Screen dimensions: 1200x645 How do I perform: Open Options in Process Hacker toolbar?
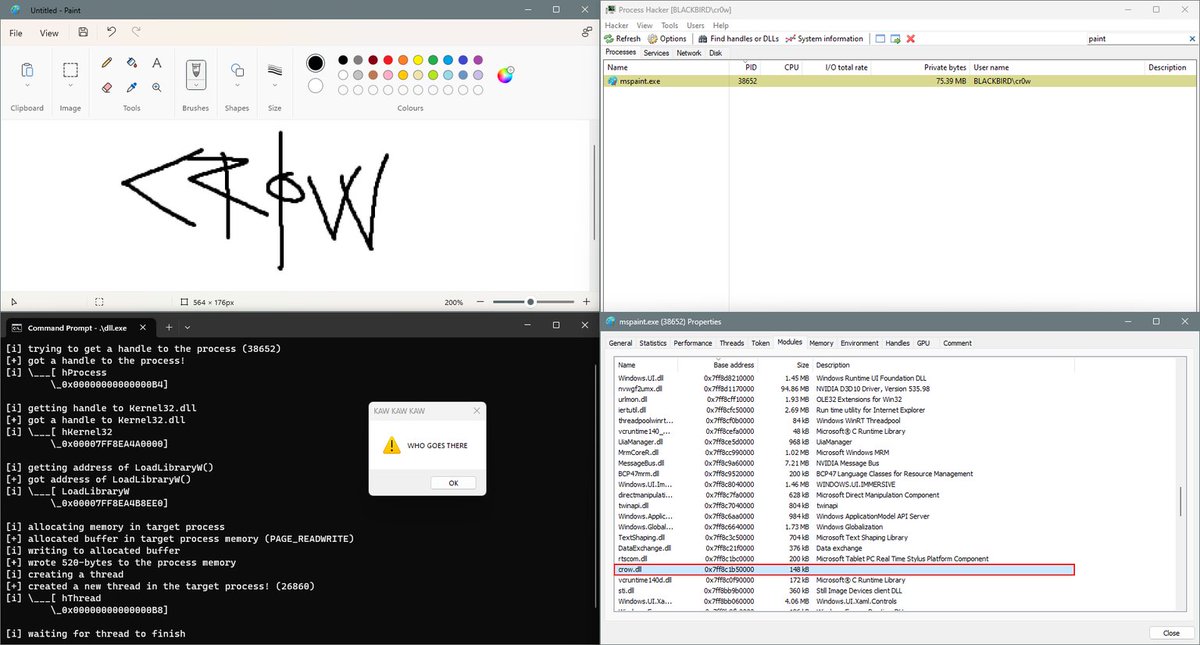tap(667, 39)
